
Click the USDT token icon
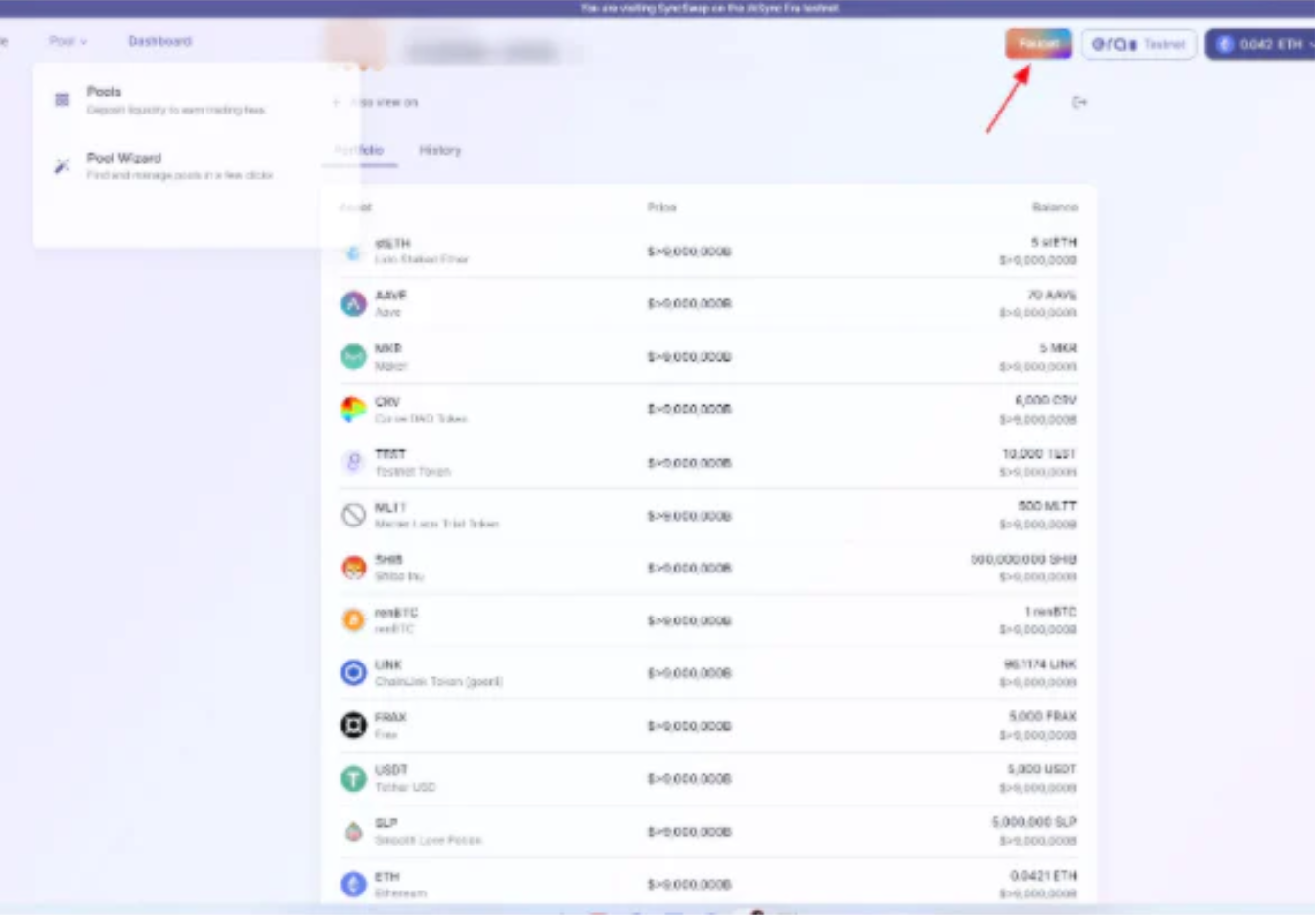tap(353, 779)
